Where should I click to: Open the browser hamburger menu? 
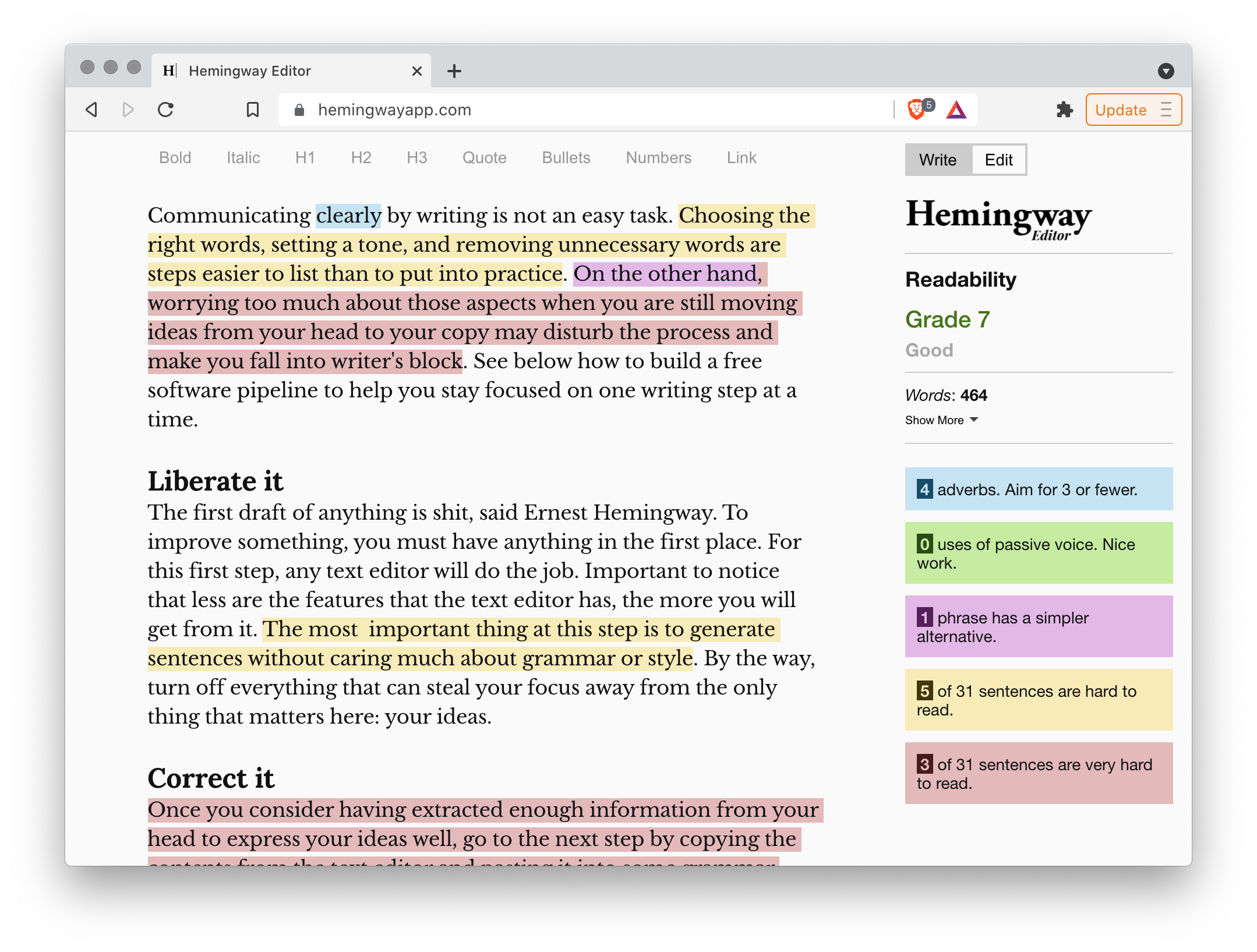point(1166,110)
